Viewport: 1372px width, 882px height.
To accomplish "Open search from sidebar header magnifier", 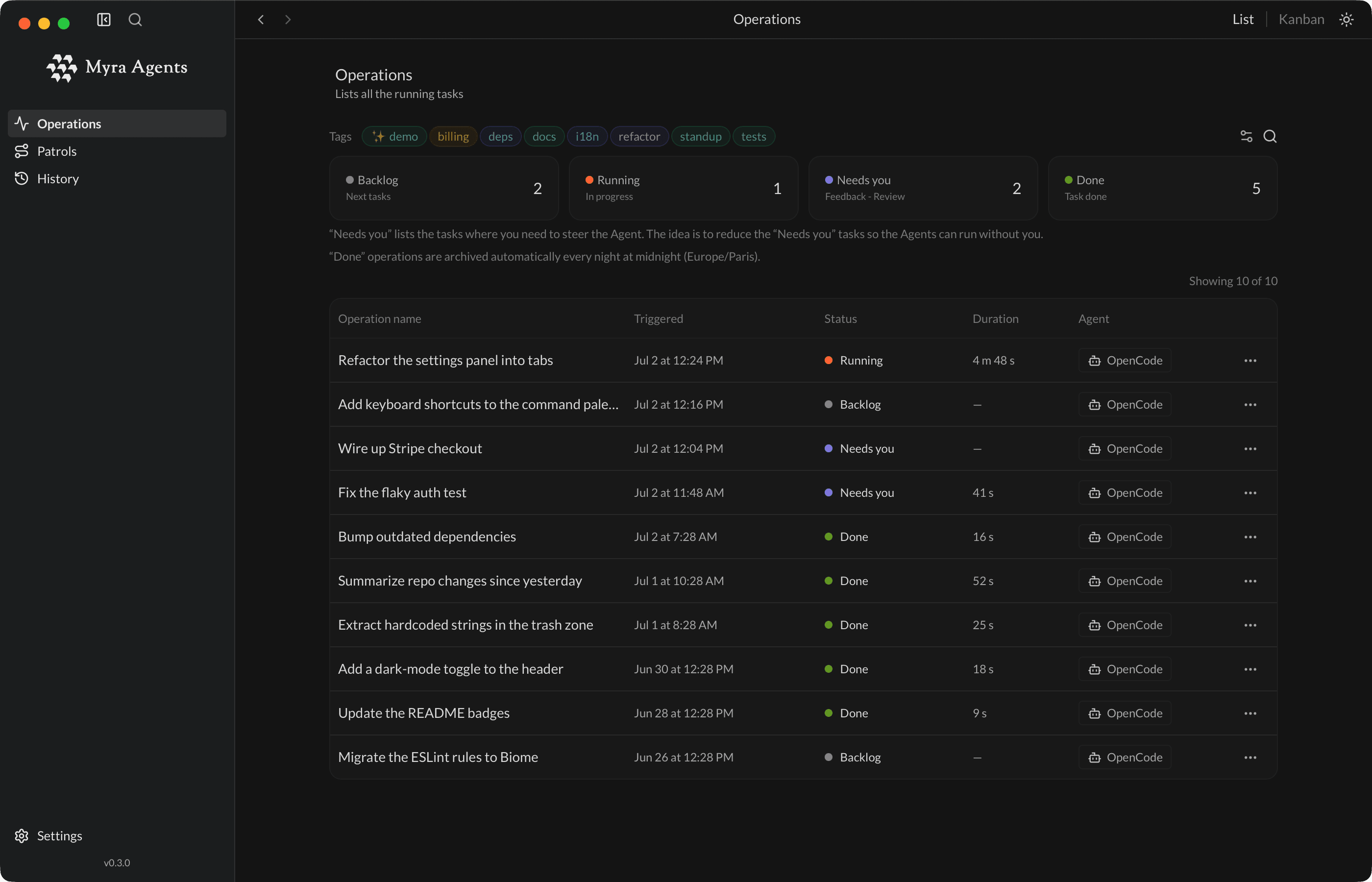I will click(135, 20).
